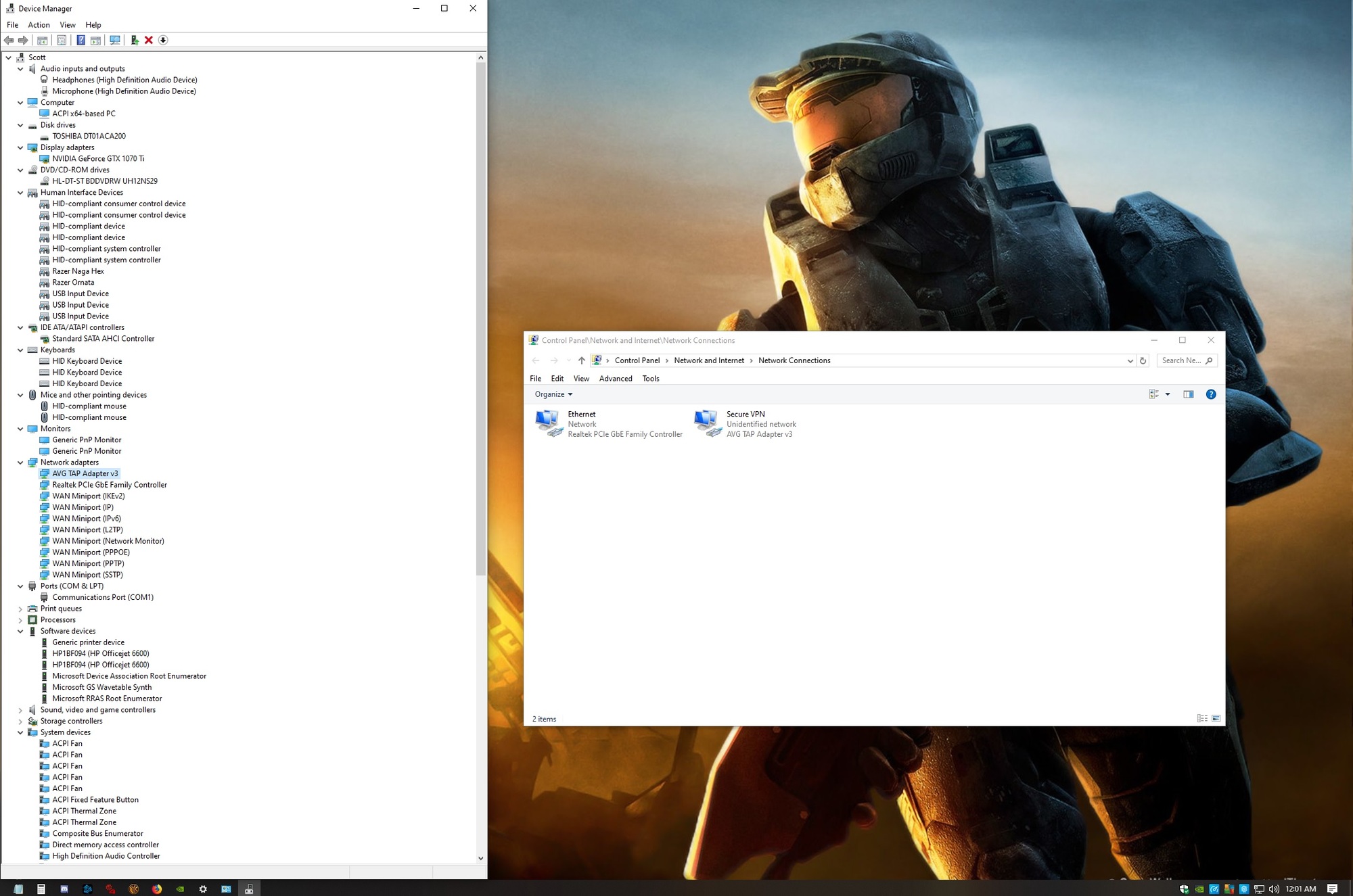Select NVIDIA GeForce GTX 1070 Ti device
Viewport: 1353px width, 896px height.
coord(98,159)
